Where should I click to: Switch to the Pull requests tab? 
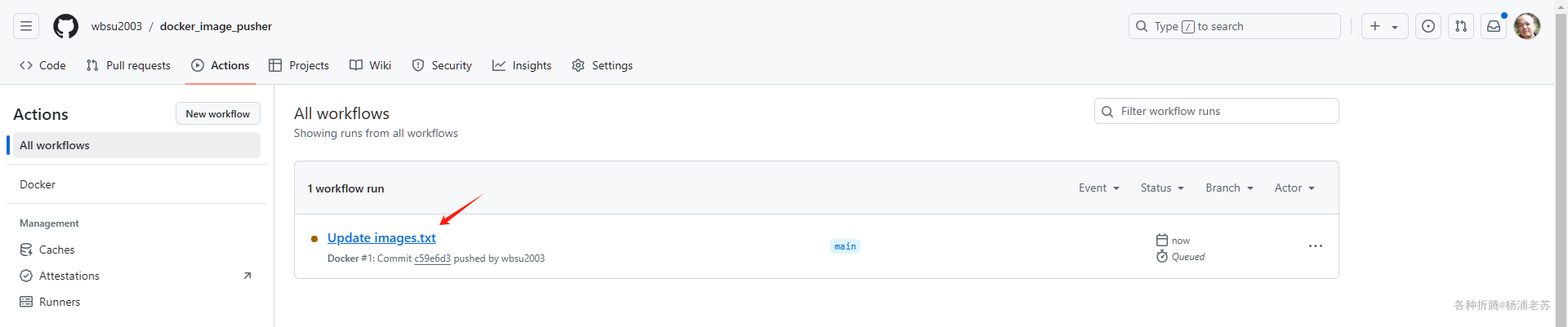128,65
